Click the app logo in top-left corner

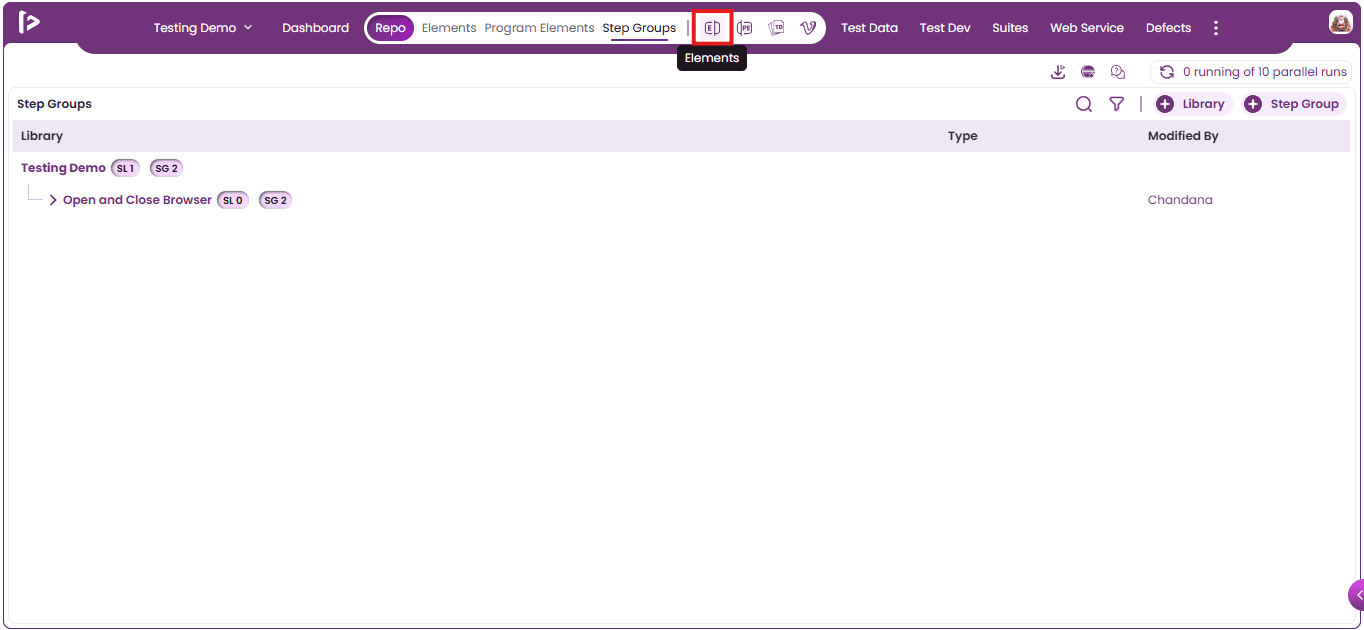pyautogui.click(x=29, y=22)
